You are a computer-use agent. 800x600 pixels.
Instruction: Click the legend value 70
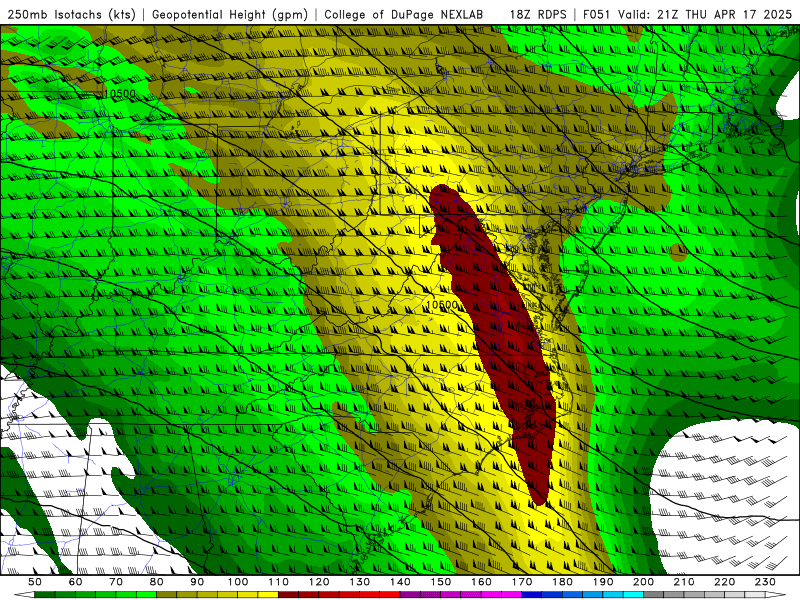[x=116, y=582]
